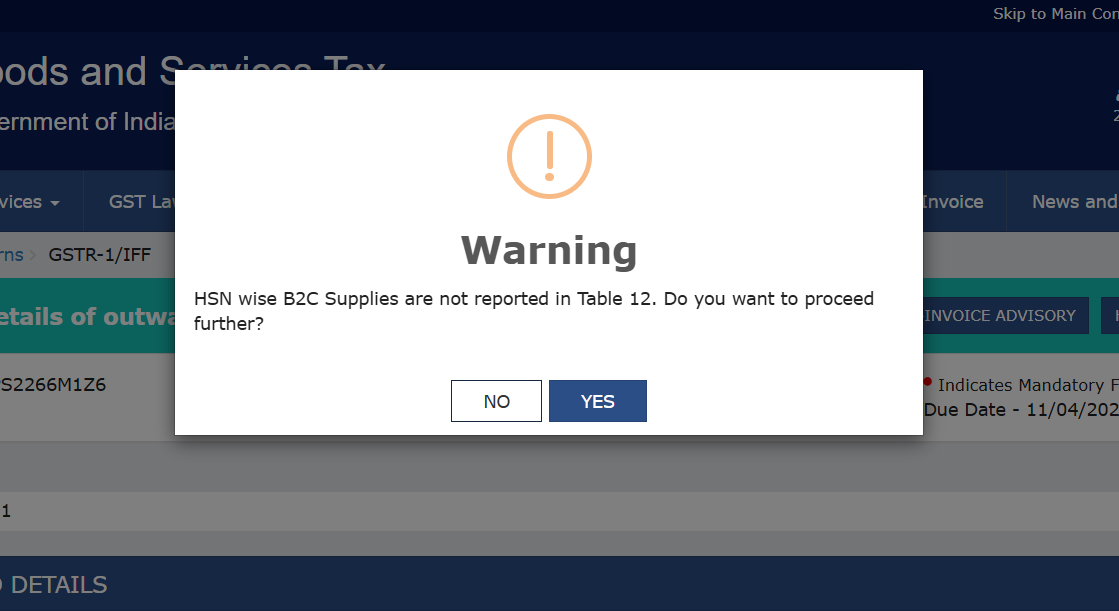Open the GST Law menu
Image resolution: width=1119 pixels, height=611 pixels.
click(142, 202)
